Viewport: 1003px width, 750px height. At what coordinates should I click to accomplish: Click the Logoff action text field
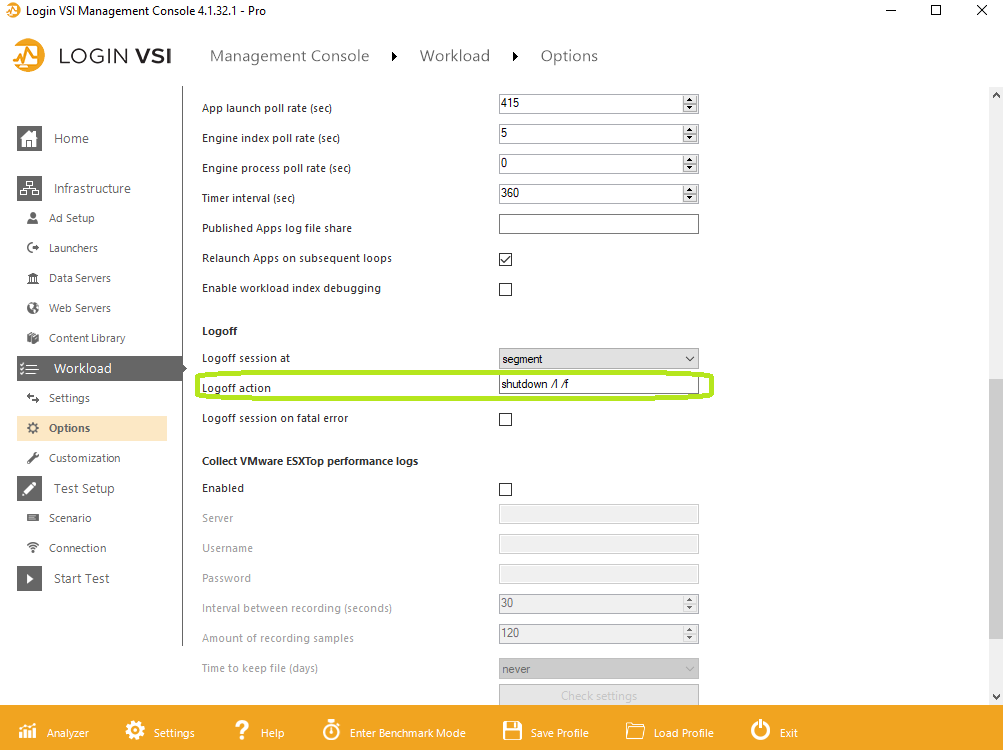[599, 384]
